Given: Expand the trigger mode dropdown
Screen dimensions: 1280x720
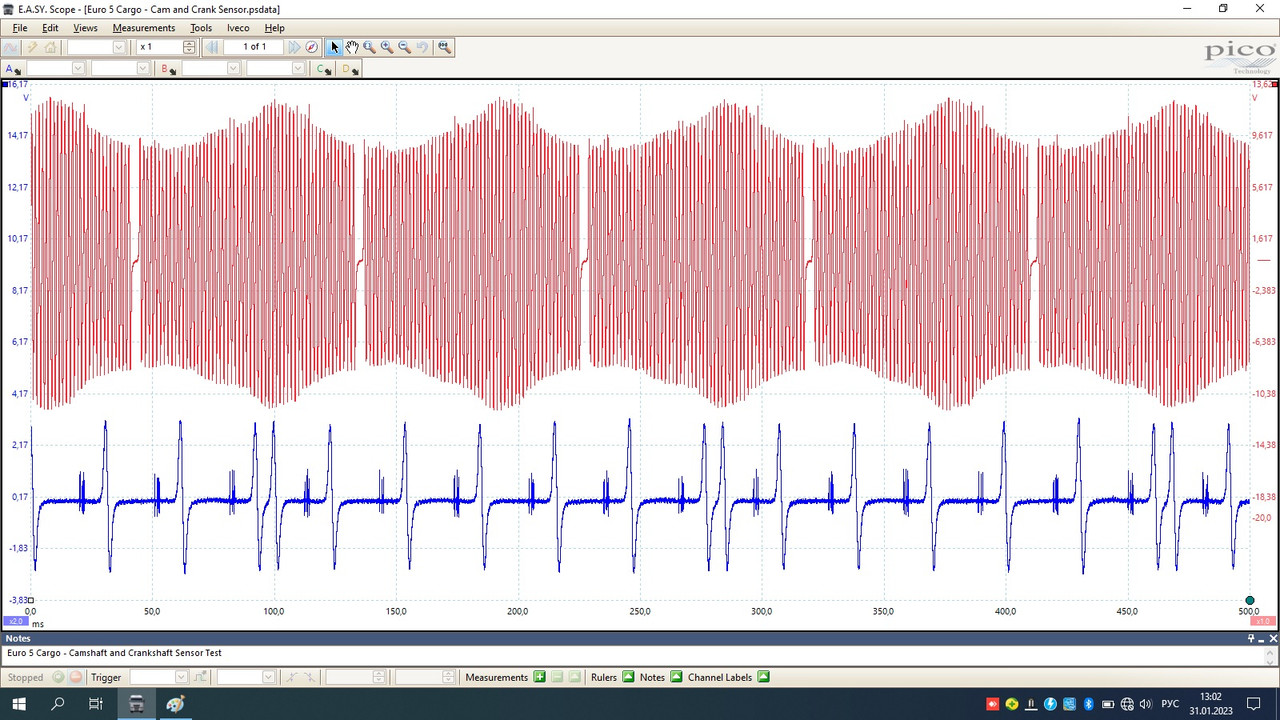Looking at the screenshot, I should coord(181,677).
